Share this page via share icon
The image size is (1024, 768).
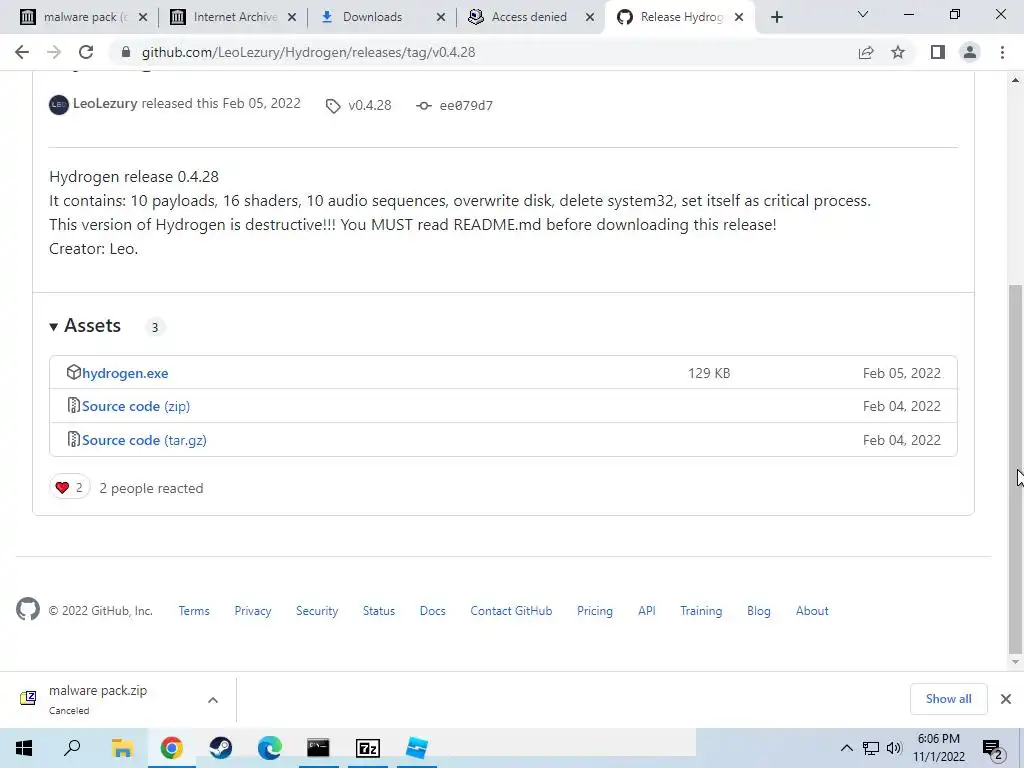pos(866,52)
